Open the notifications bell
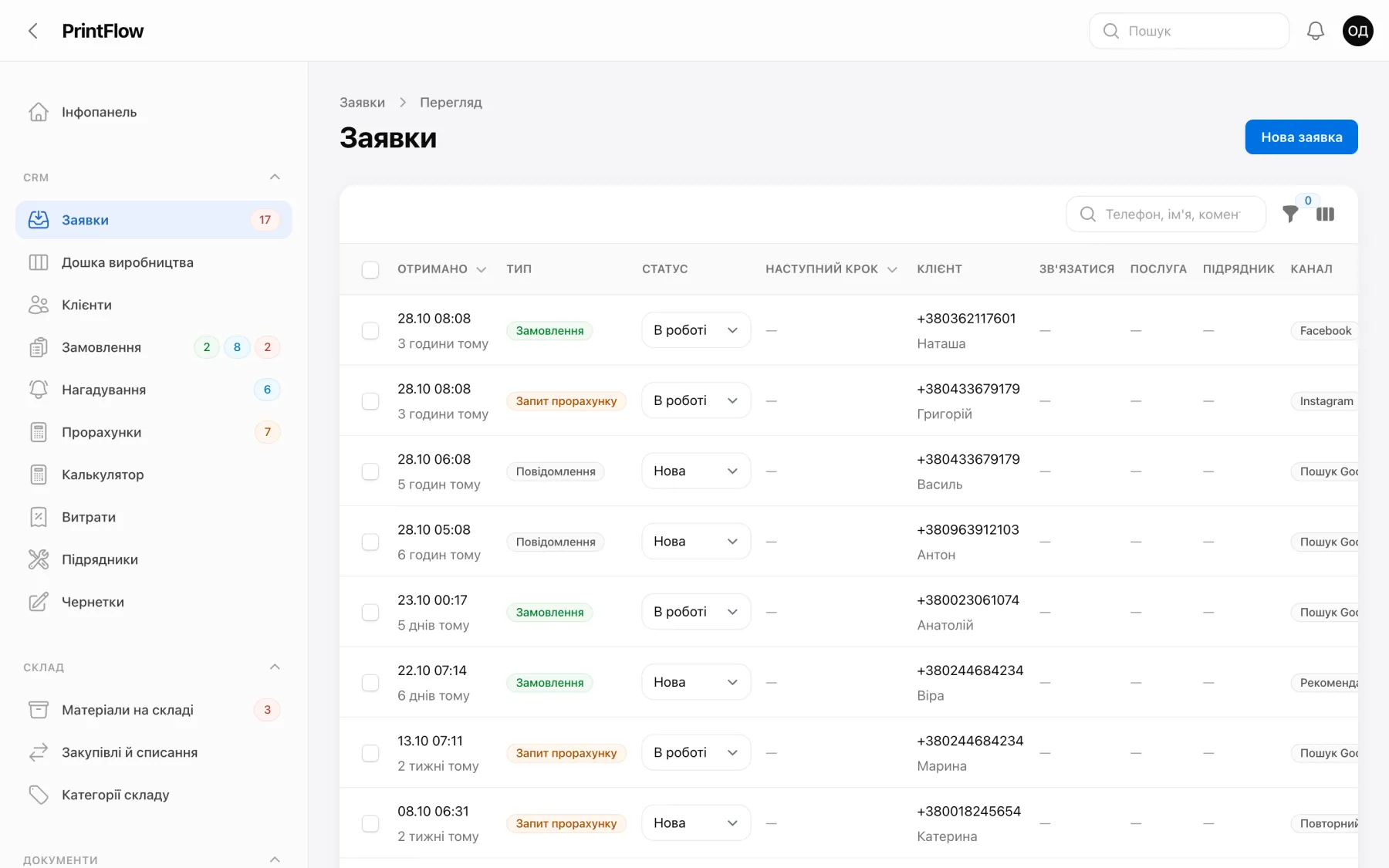The height and width of the screenshot is (868, 1389). coord(1315,31)
